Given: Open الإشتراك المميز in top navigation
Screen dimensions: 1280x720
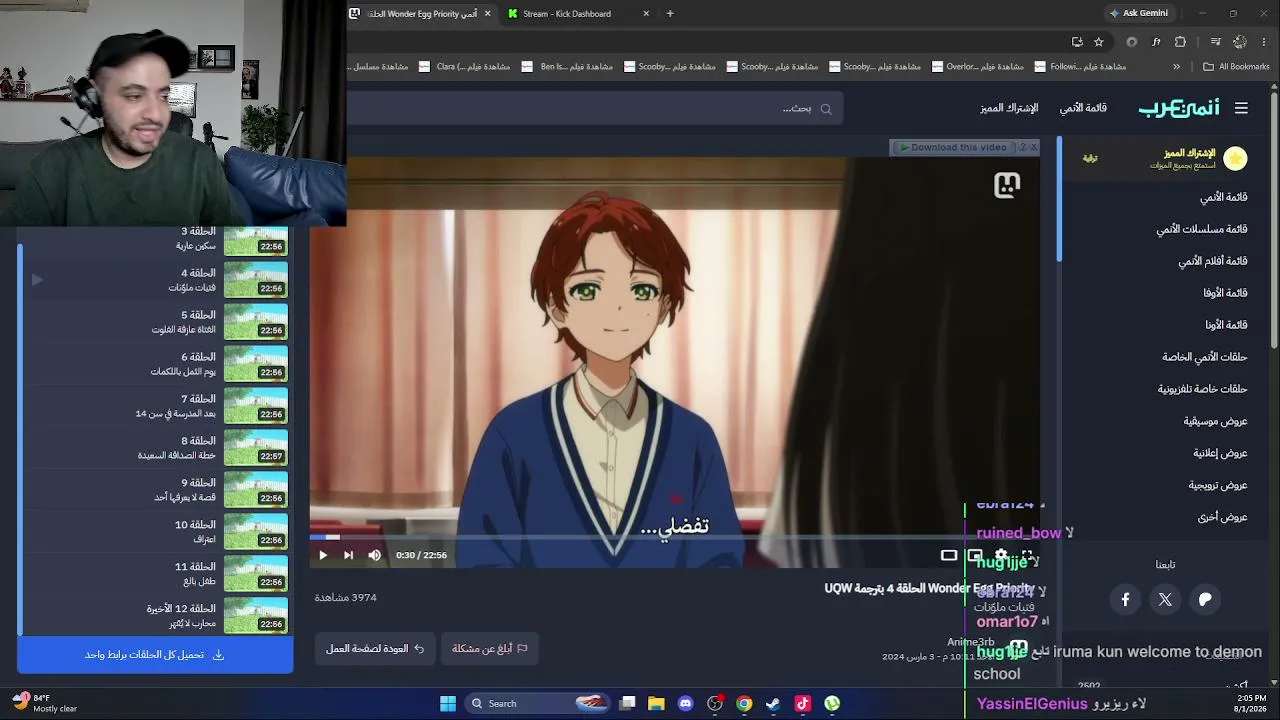Looking at the screenshot, I should tap(1009, 108).
